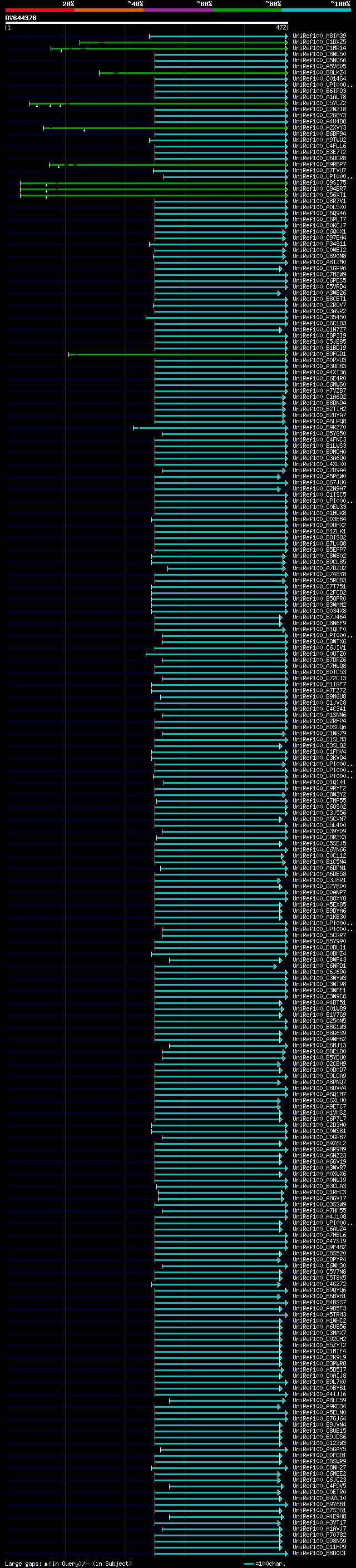Click hit UniRef100_C2D9A4
Viewport: 356px width, 1568px height.
pyautogui.click(x=319, y=470)
